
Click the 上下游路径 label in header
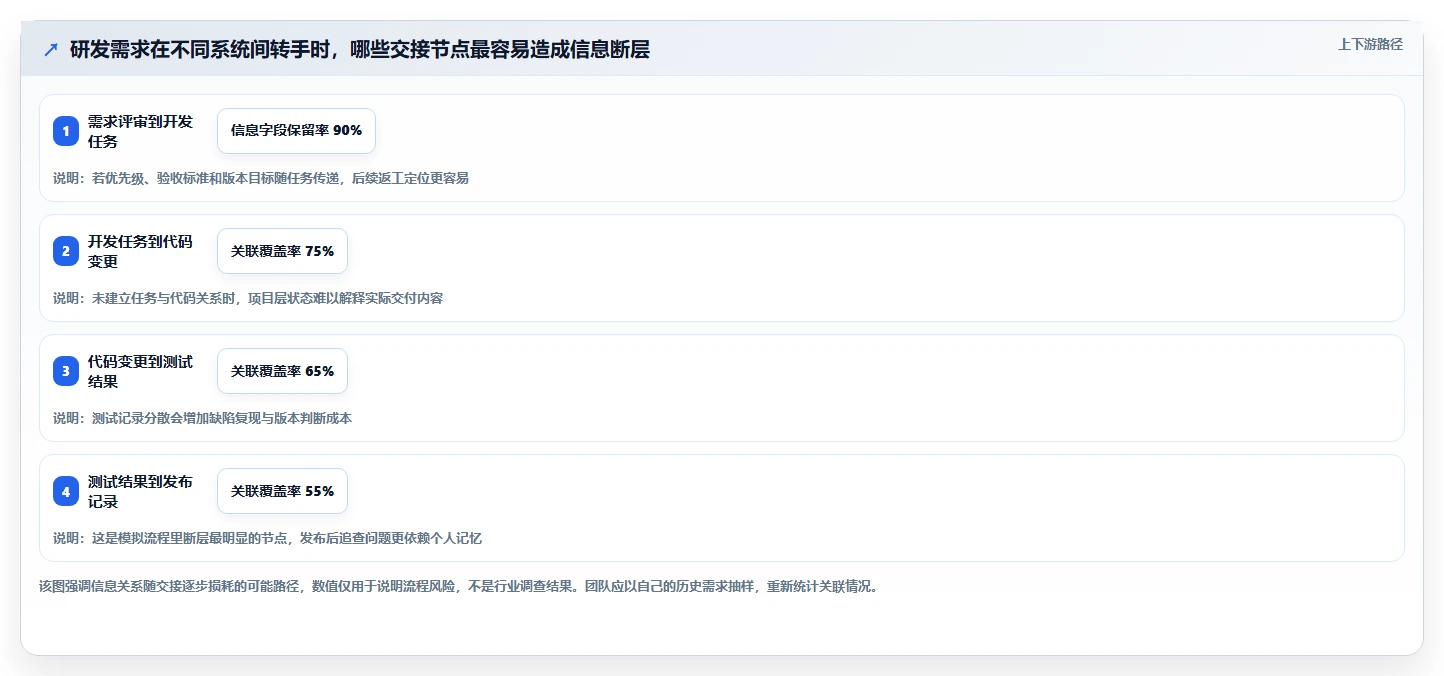pos(1370,44)
